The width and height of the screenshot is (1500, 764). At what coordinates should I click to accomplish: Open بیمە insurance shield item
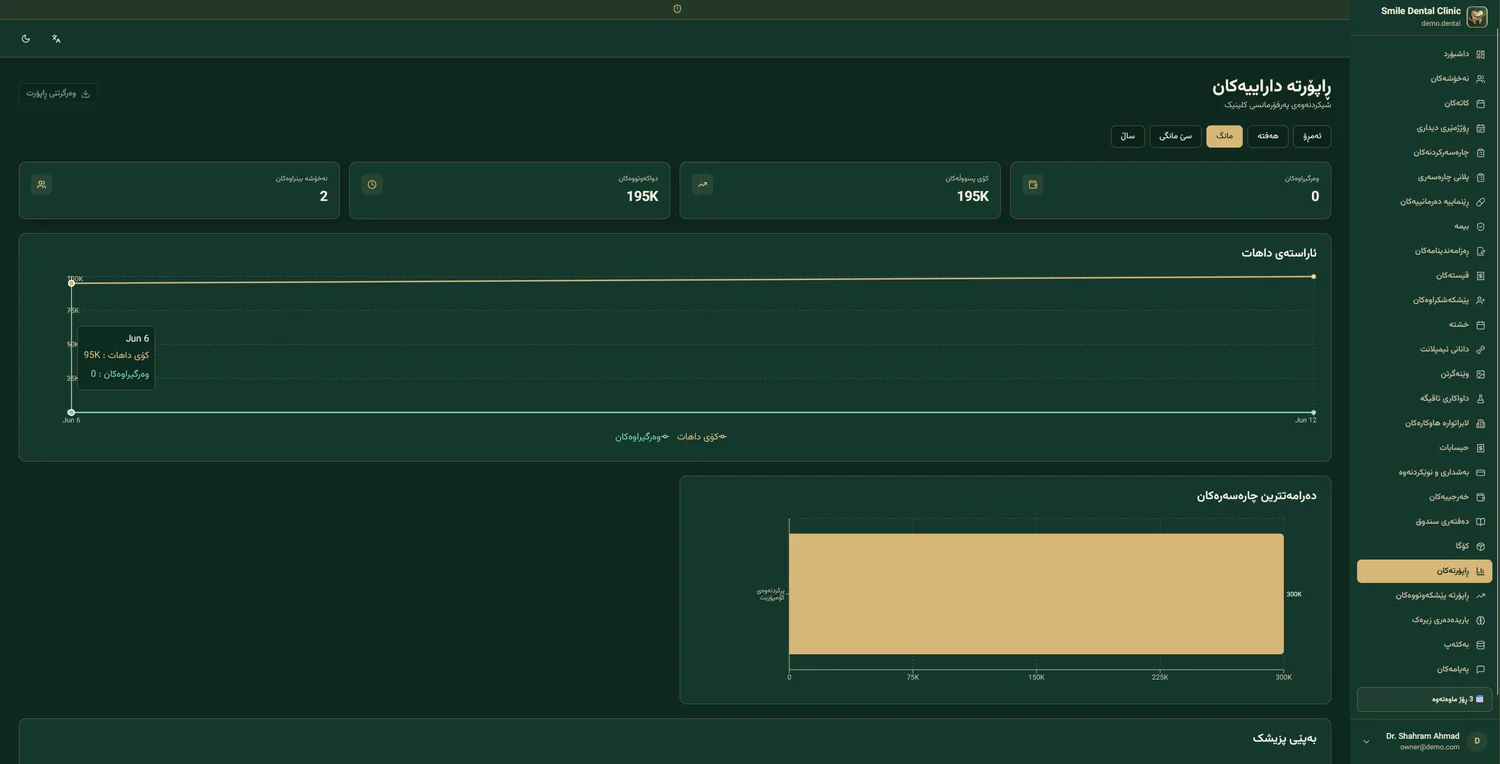[x=1424, y=226]
